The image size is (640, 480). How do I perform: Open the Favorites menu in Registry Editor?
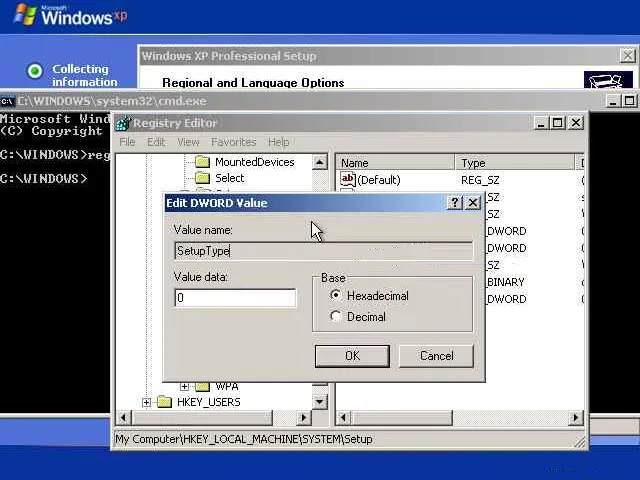[x=233, y=142]
